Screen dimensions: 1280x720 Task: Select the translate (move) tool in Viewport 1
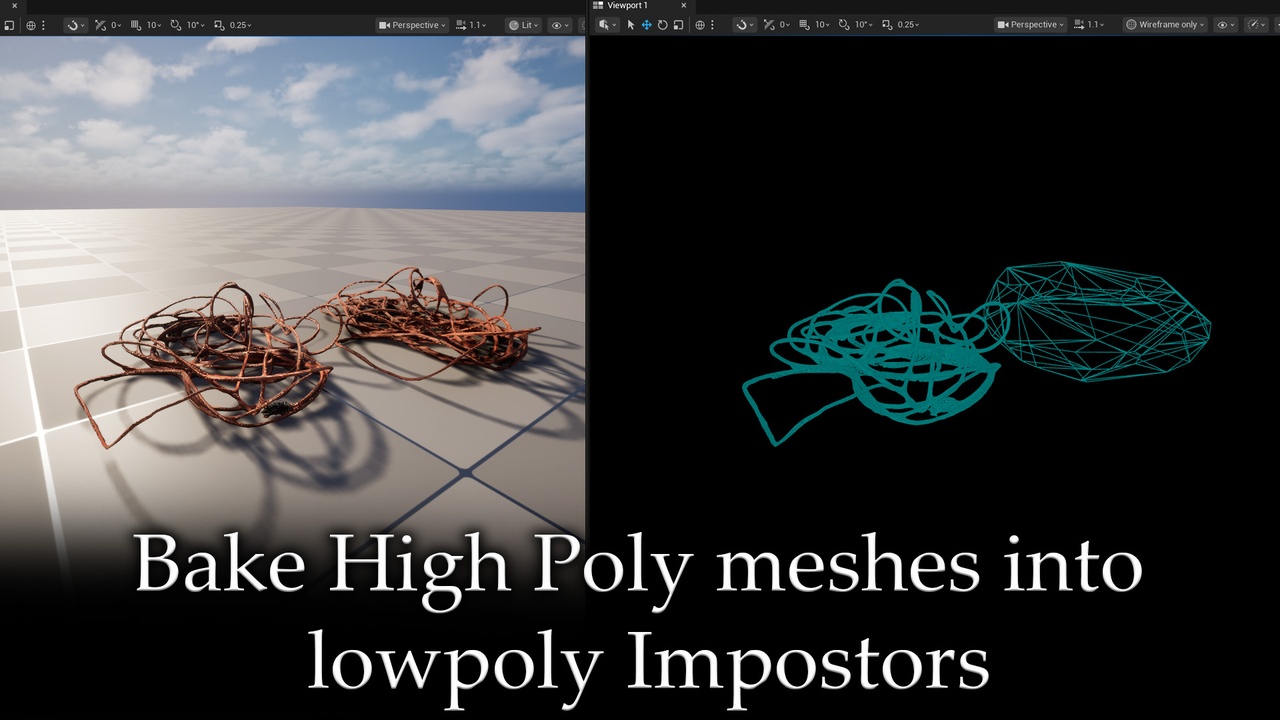pos(647,25)
